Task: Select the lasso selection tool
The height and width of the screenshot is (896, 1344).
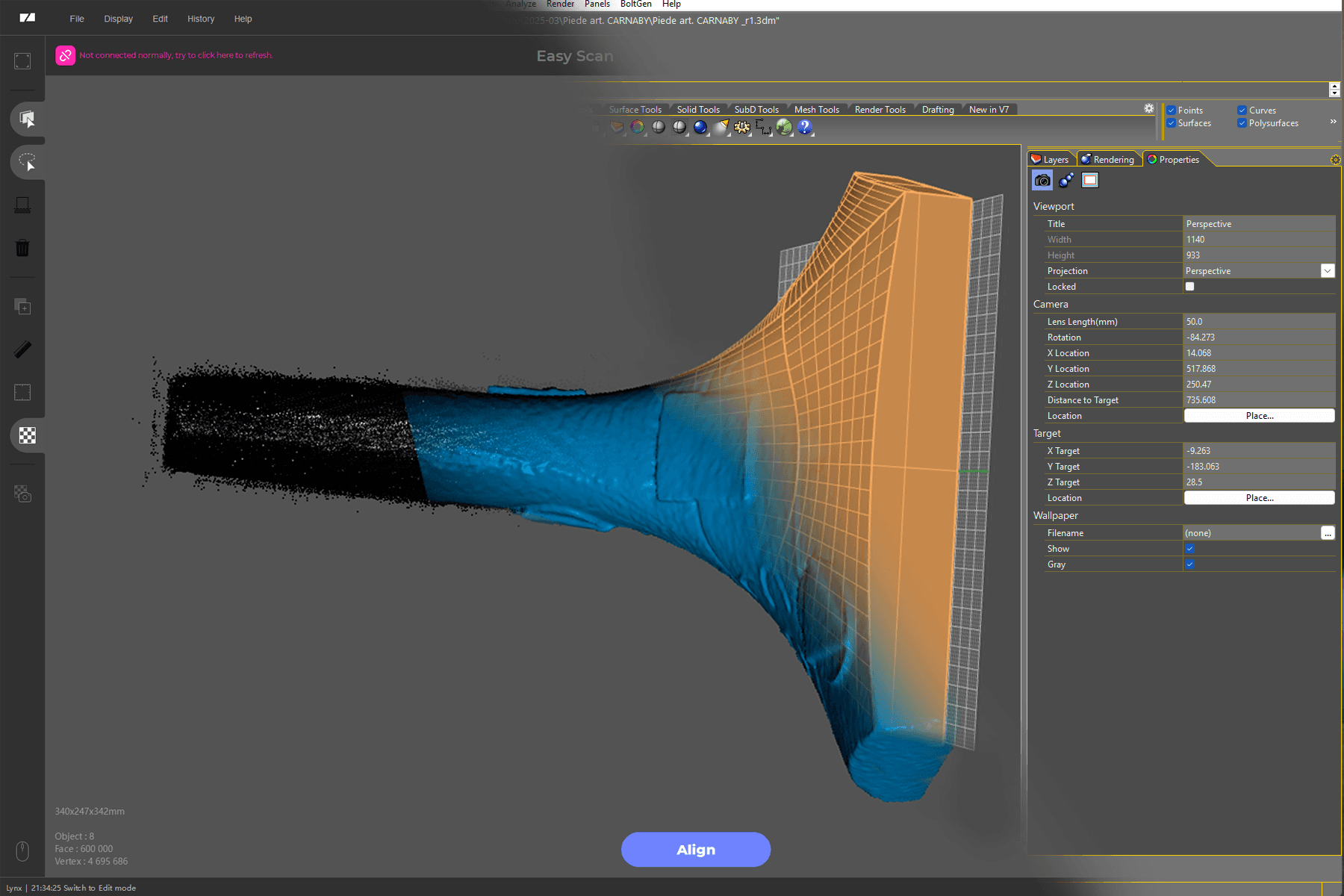Action: coord(27,162)
